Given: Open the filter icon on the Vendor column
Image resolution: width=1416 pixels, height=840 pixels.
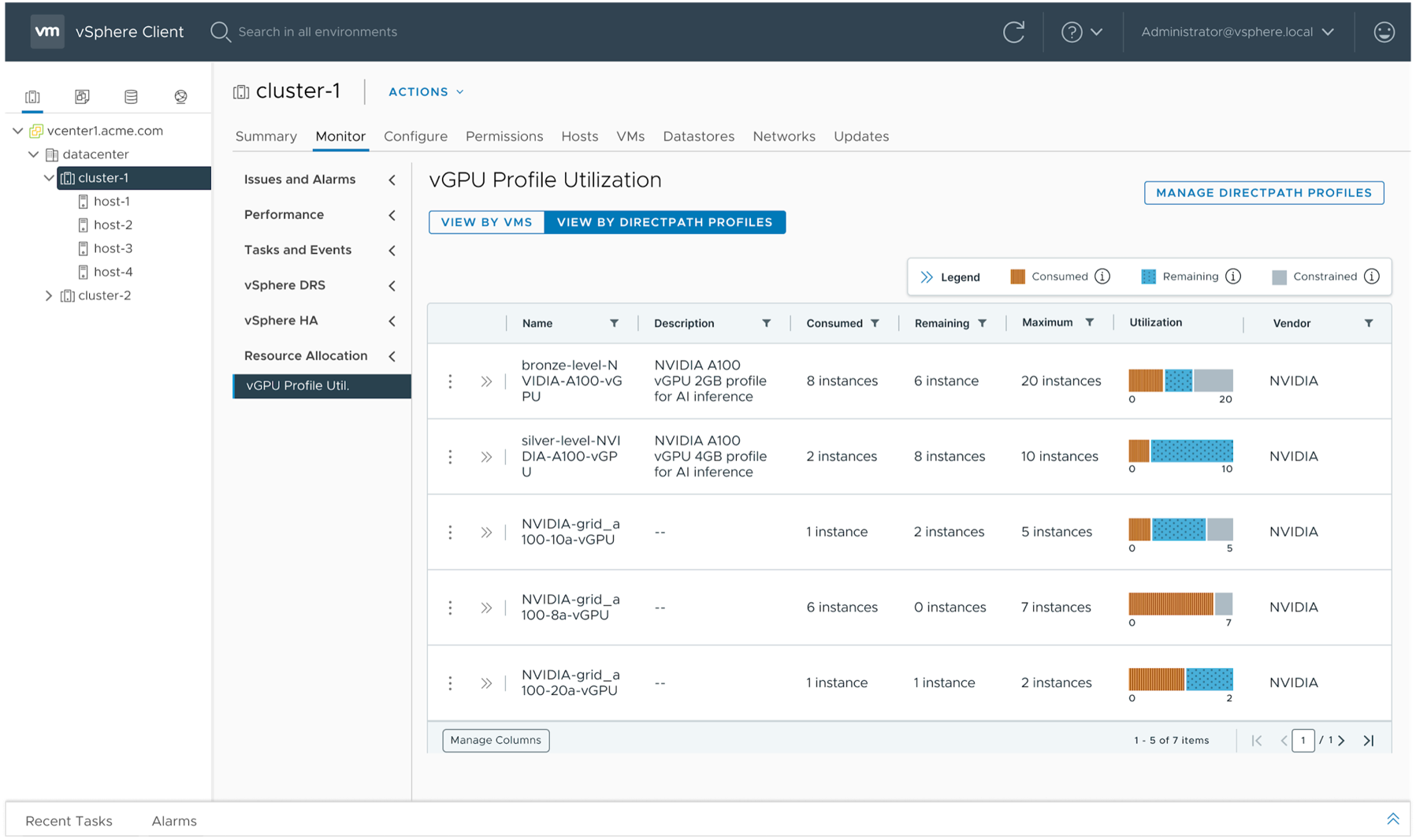Looking at the screenshot, I should 1369,323.
